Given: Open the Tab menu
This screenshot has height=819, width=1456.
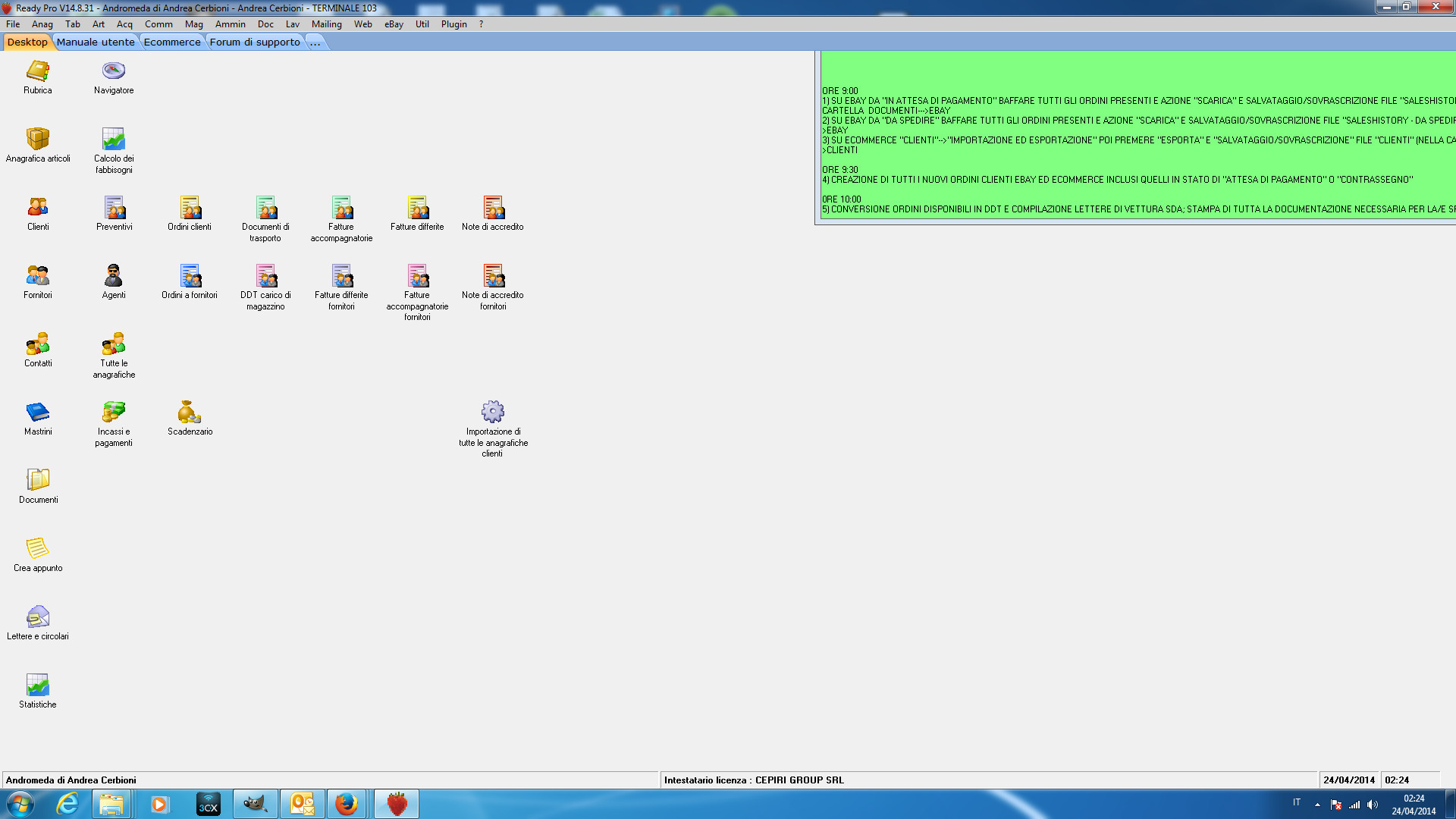Looking at the screenshot, I should [73, 24].
